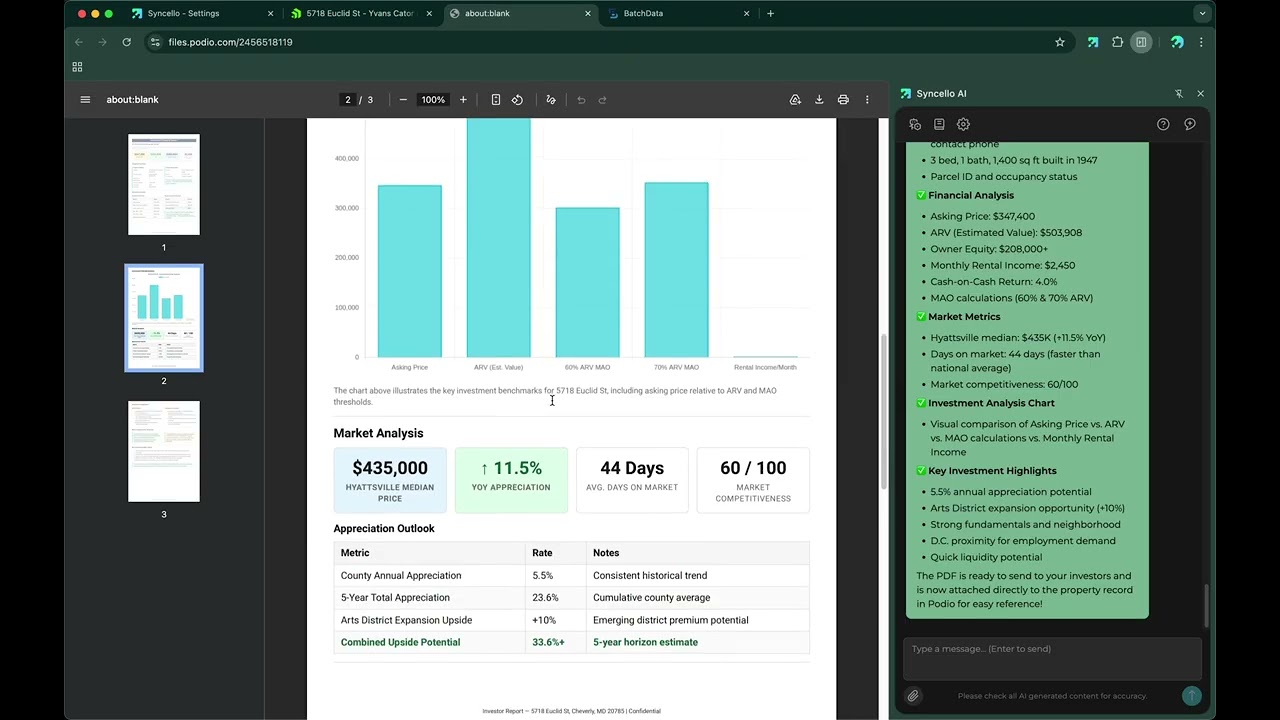Open Syncello AI settings gear
The image size is (1280, 720).
pos(963,125)
